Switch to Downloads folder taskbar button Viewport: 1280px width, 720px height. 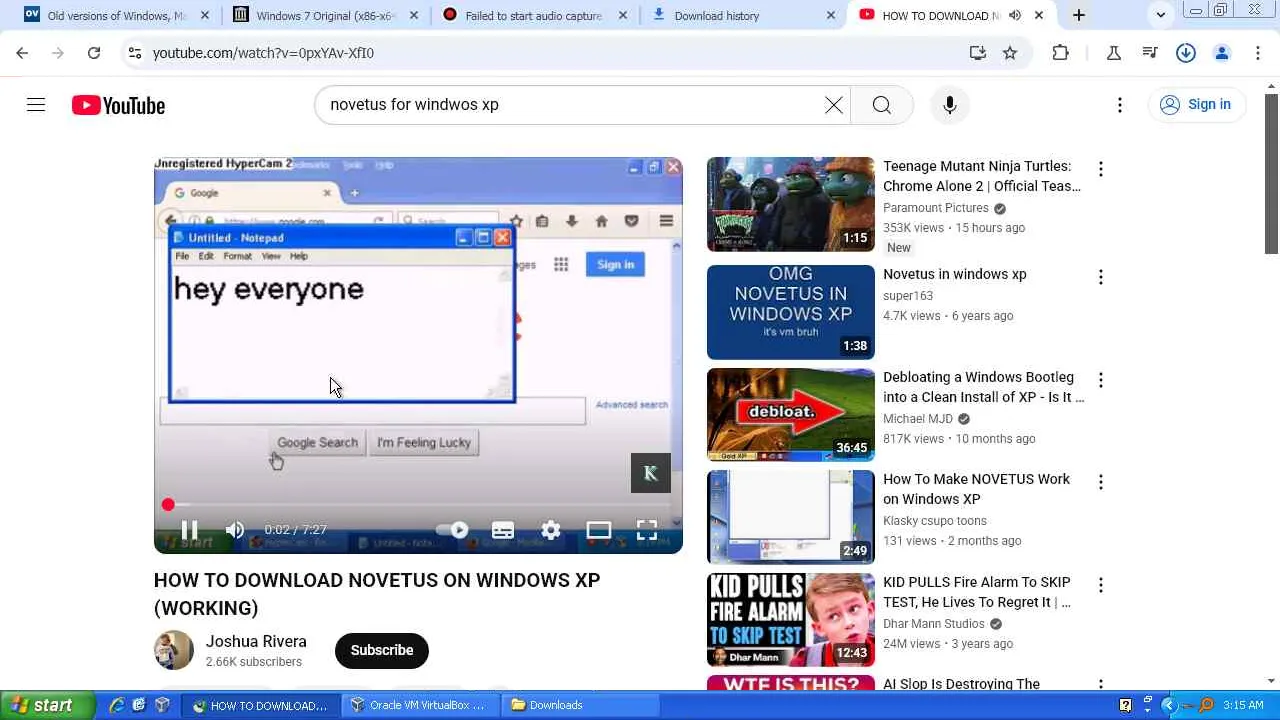tap(578, 705)
